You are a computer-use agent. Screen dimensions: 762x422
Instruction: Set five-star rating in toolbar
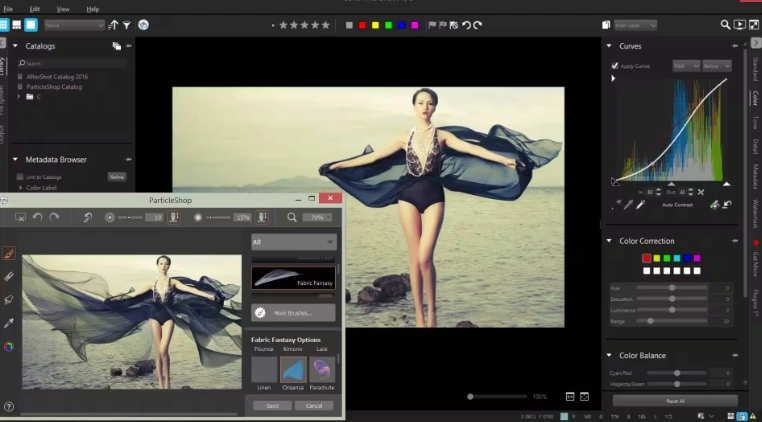coord(326,25)
